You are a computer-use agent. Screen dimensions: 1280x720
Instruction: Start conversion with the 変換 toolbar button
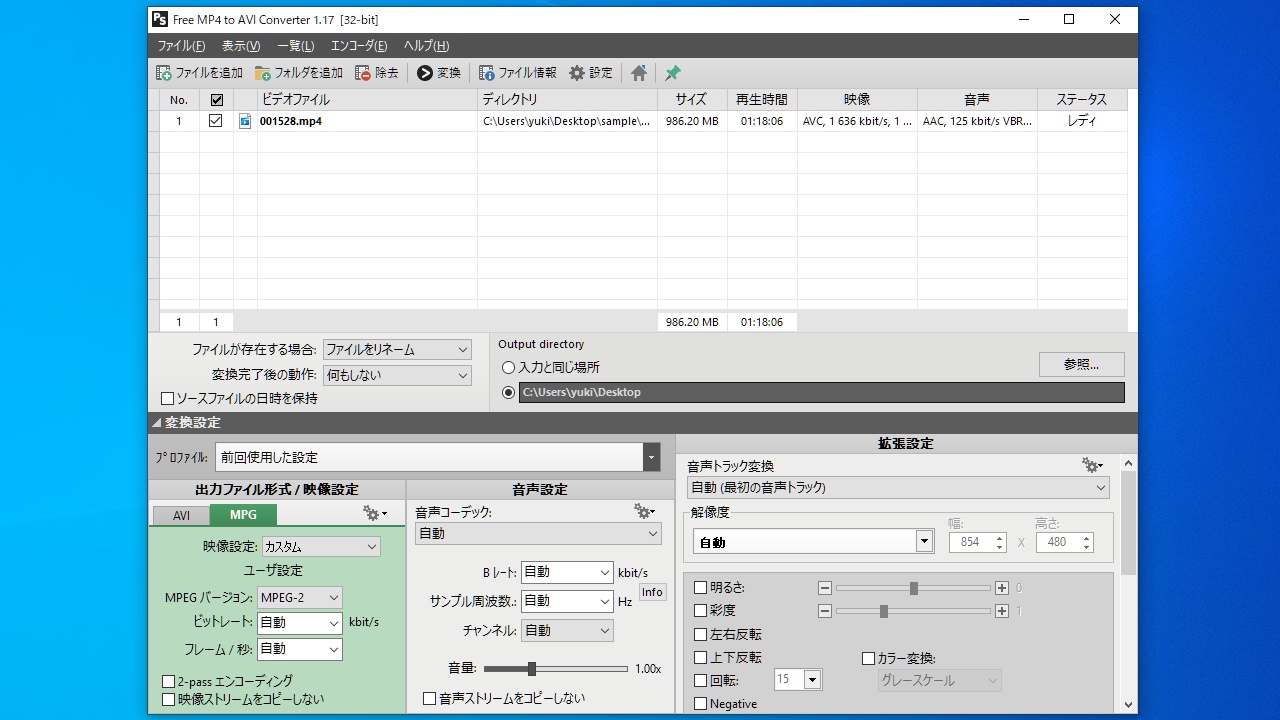click(439, 73)
